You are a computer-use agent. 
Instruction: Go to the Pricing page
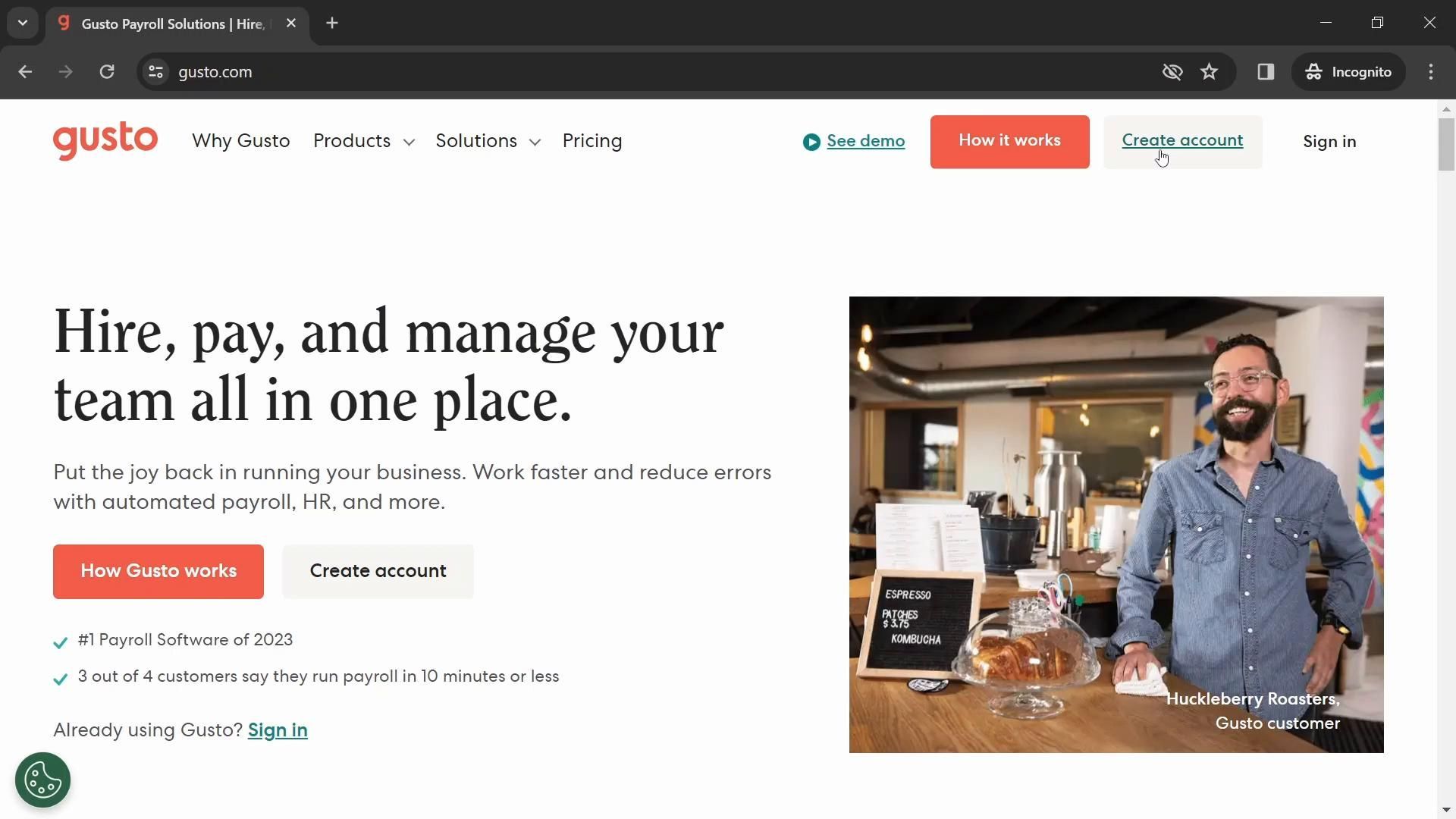pos(592,141)
